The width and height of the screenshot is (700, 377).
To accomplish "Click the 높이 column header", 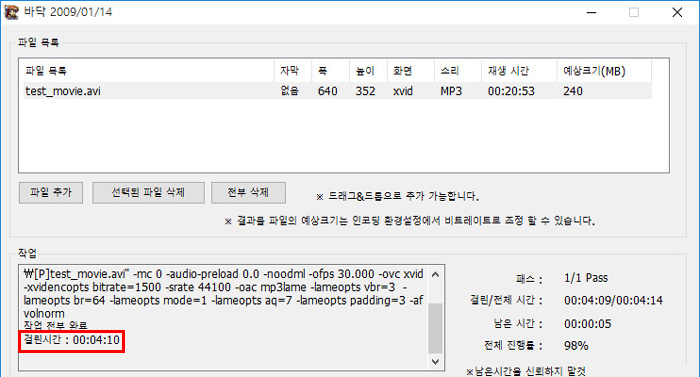I will coord(368,71).
